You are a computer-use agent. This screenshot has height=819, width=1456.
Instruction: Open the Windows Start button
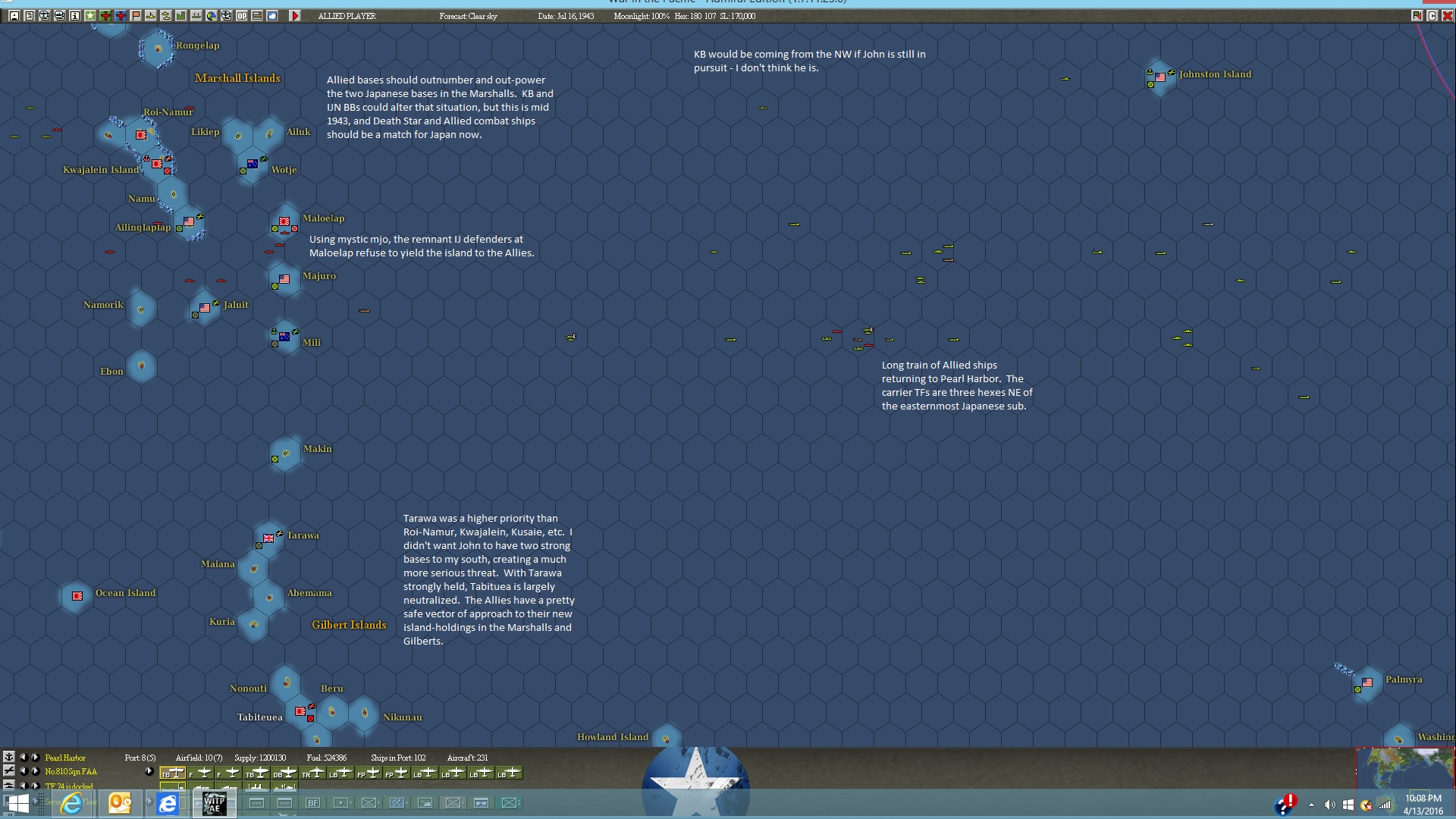(17, 803)
